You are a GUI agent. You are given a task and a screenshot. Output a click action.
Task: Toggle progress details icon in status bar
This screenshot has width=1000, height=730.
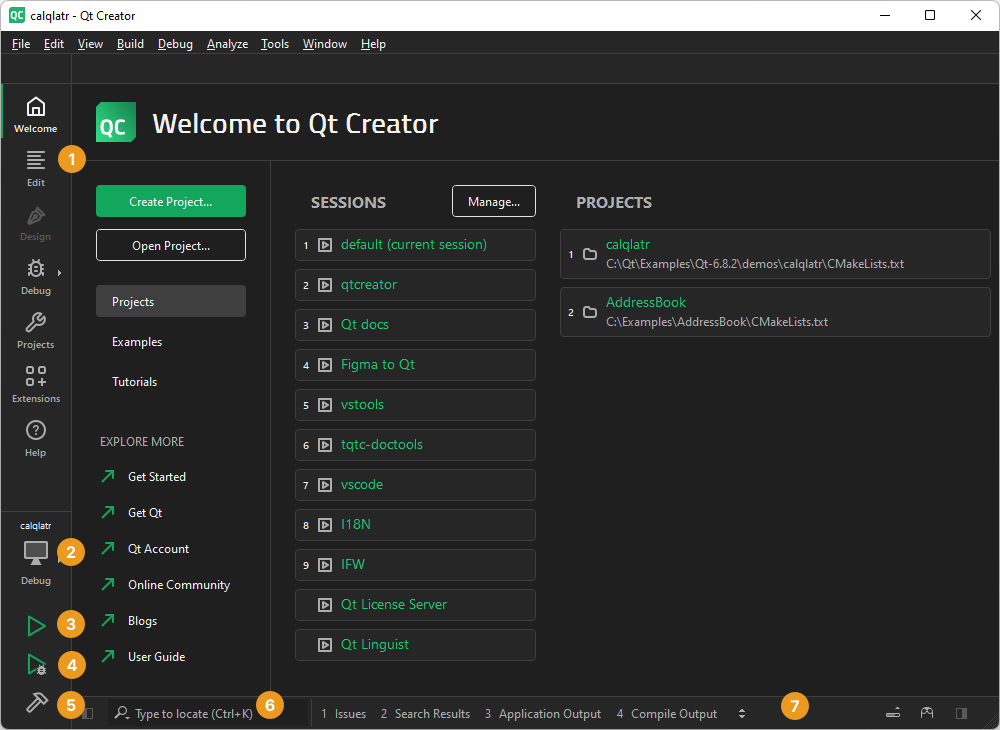[893, 713]
